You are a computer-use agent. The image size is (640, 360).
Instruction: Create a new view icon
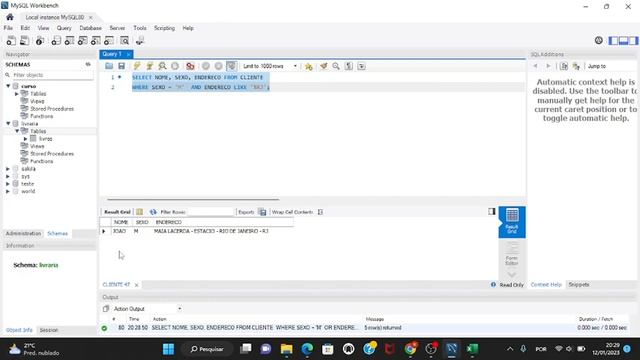point(82,40)
